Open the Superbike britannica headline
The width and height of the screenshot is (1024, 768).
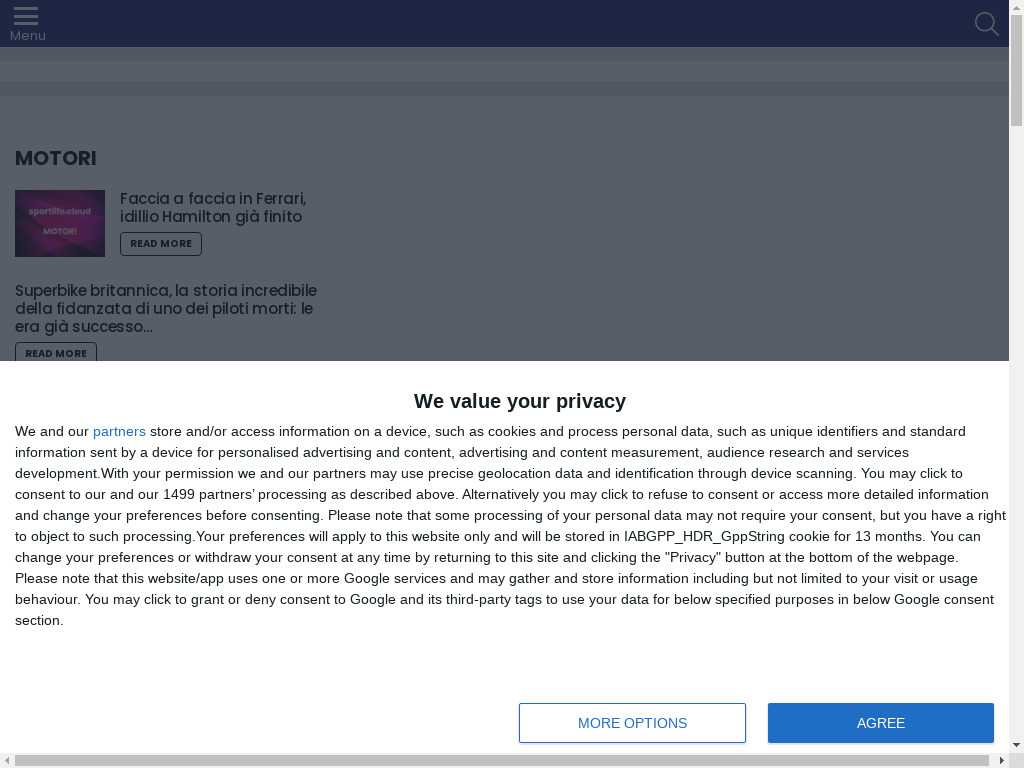point(166,308)
